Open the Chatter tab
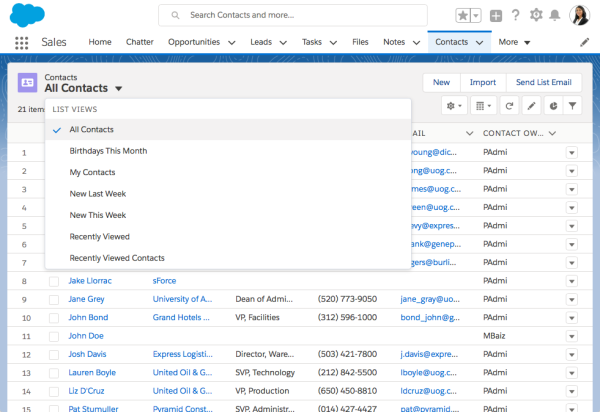 (x=140, y=42)
